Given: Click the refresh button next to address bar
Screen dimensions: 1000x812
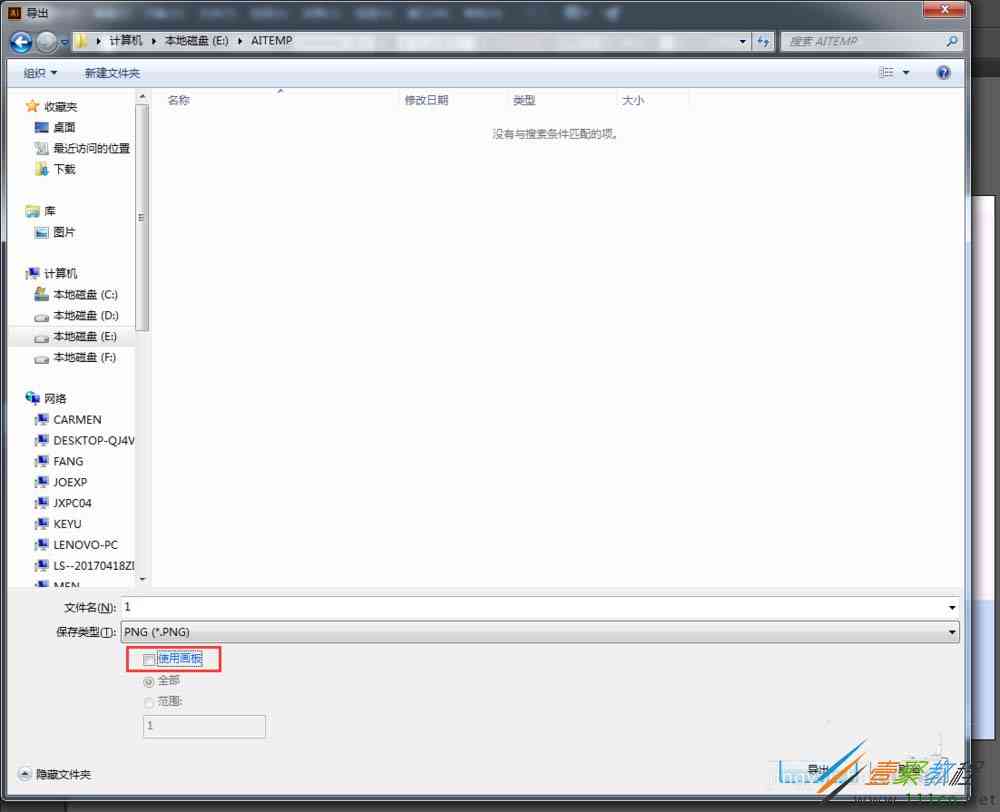Looking at the screenshot, I should pyautogui.click(x=763, y=41).
